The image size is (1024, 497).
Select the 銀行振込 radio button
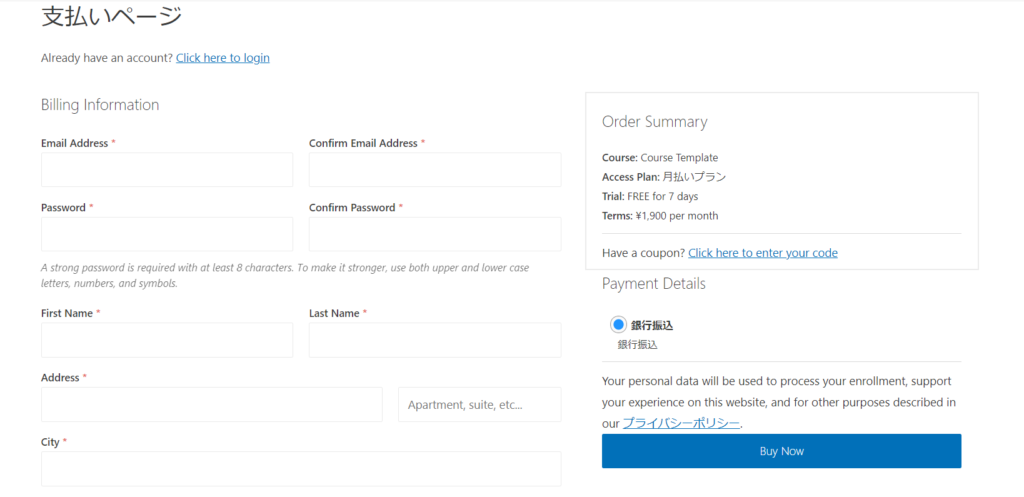[618, 325]
